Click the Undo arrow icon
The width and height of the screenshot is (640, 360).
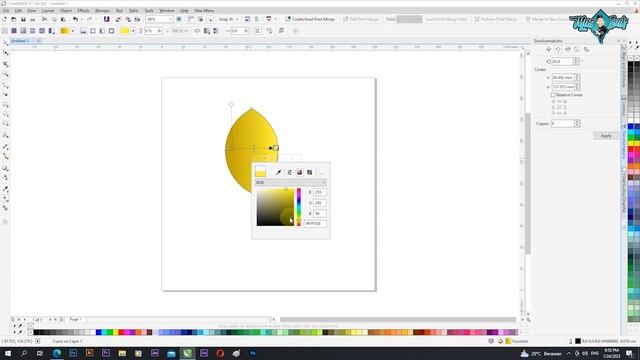point(75,19)
